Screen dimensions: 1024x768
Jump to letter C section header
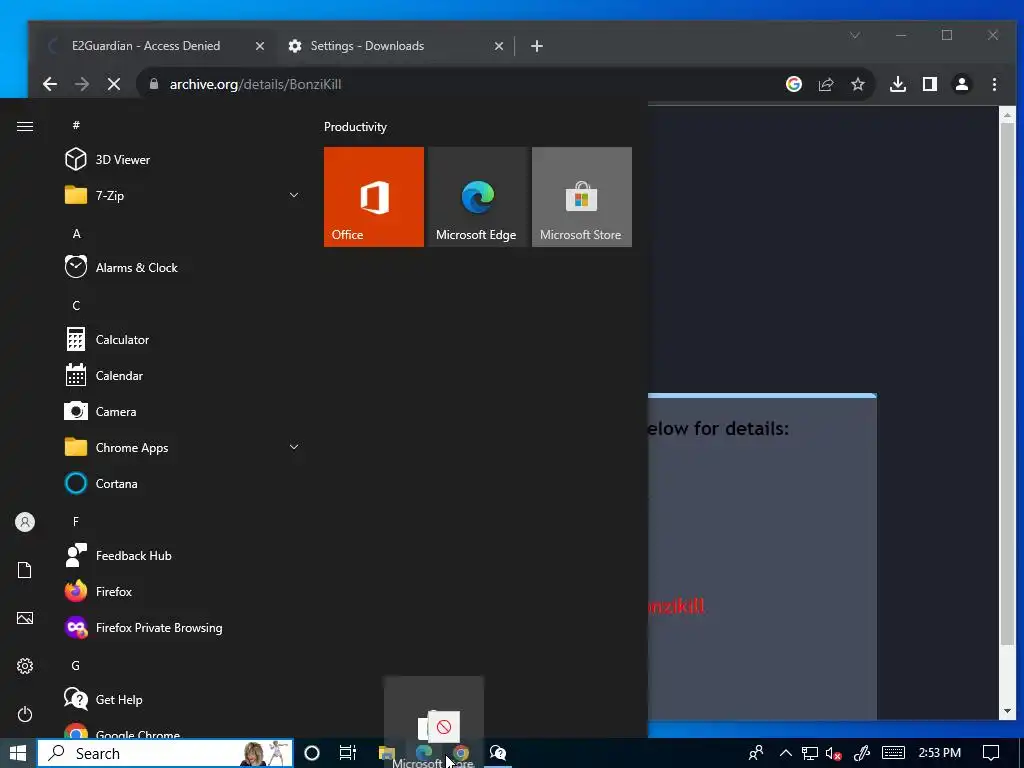(x=76, y=306)
